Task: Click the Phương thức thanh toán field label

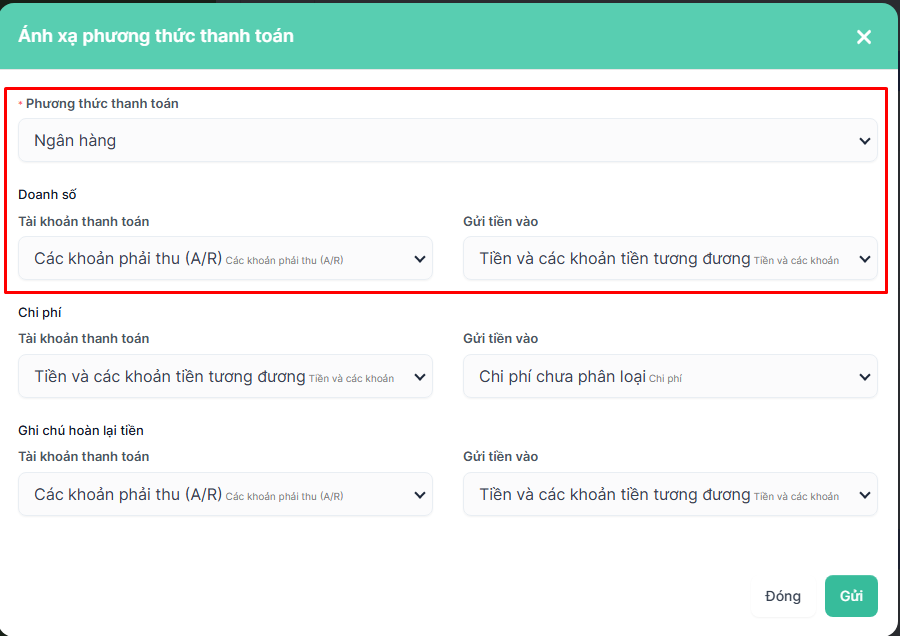Action: point(102,103)
